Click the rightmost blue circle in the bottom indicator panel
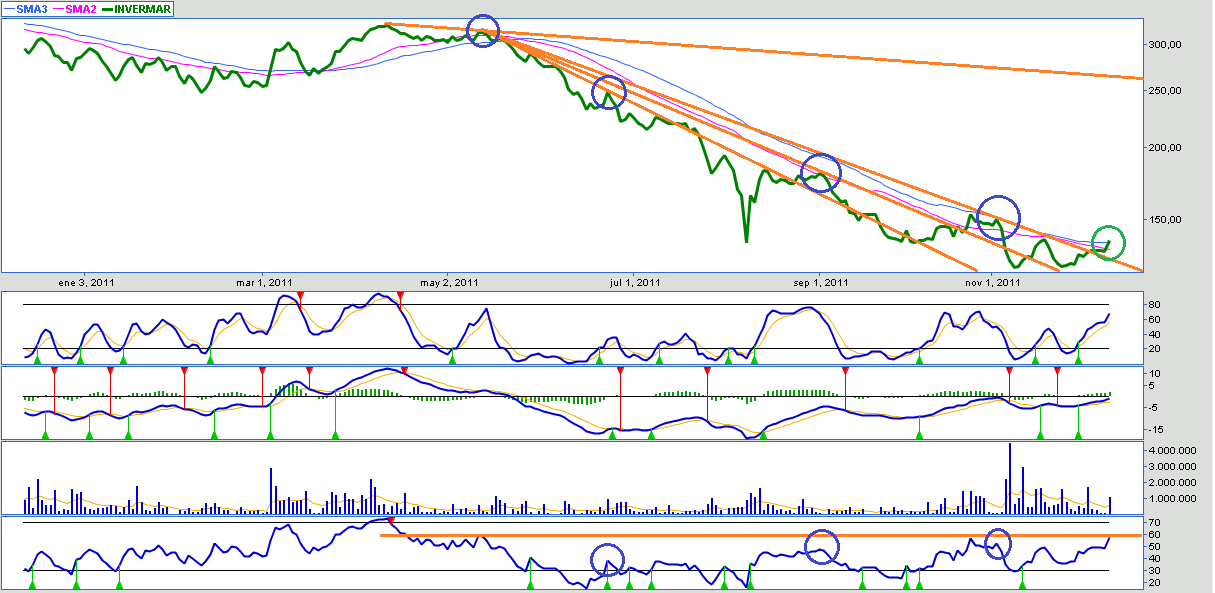The image size is (1215, 593). [x=998, y=544]
